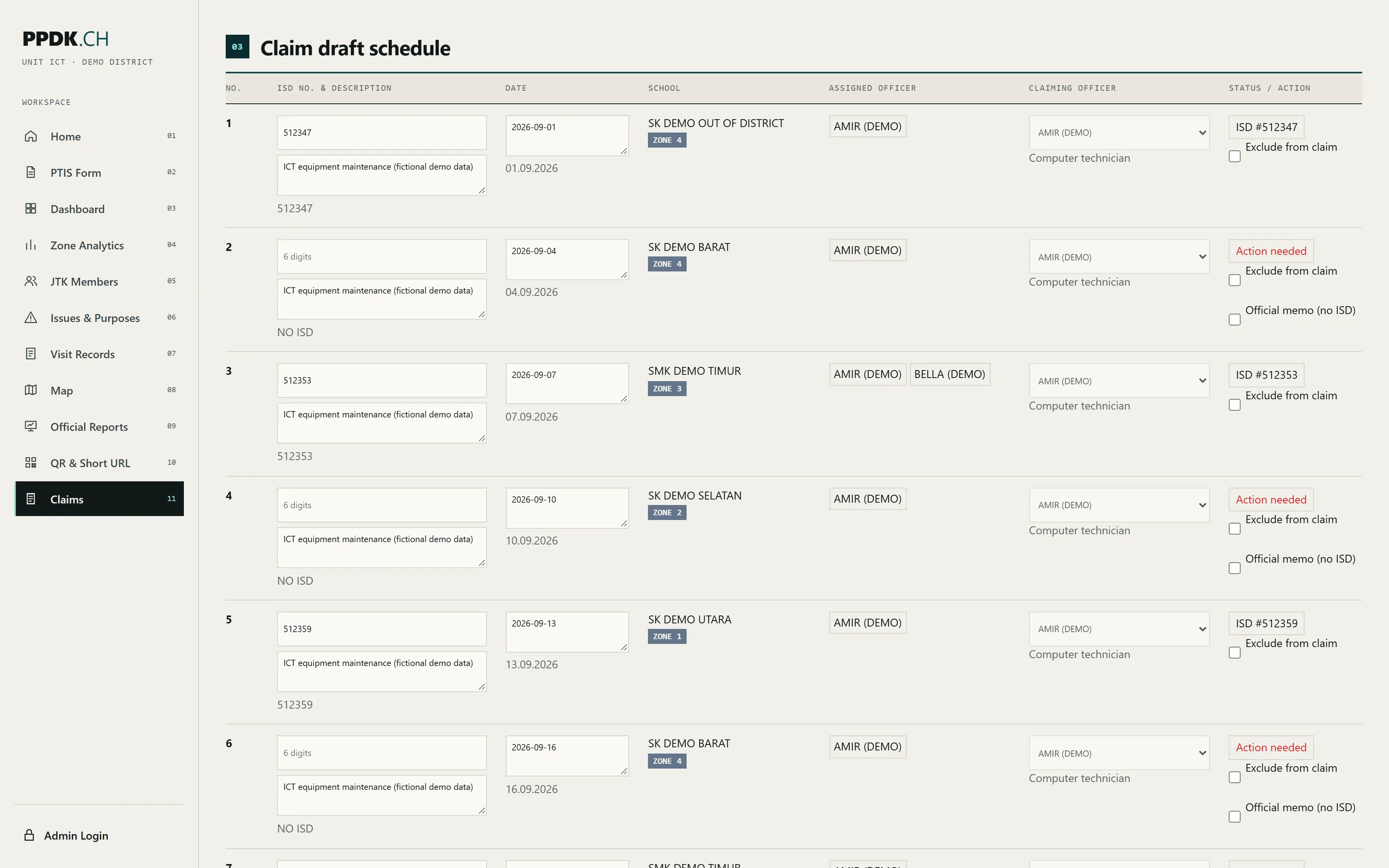This screenshot has height=868, width=1389.
Task: Tick Exclude from claim in row 2
Action: [1235, 280]
